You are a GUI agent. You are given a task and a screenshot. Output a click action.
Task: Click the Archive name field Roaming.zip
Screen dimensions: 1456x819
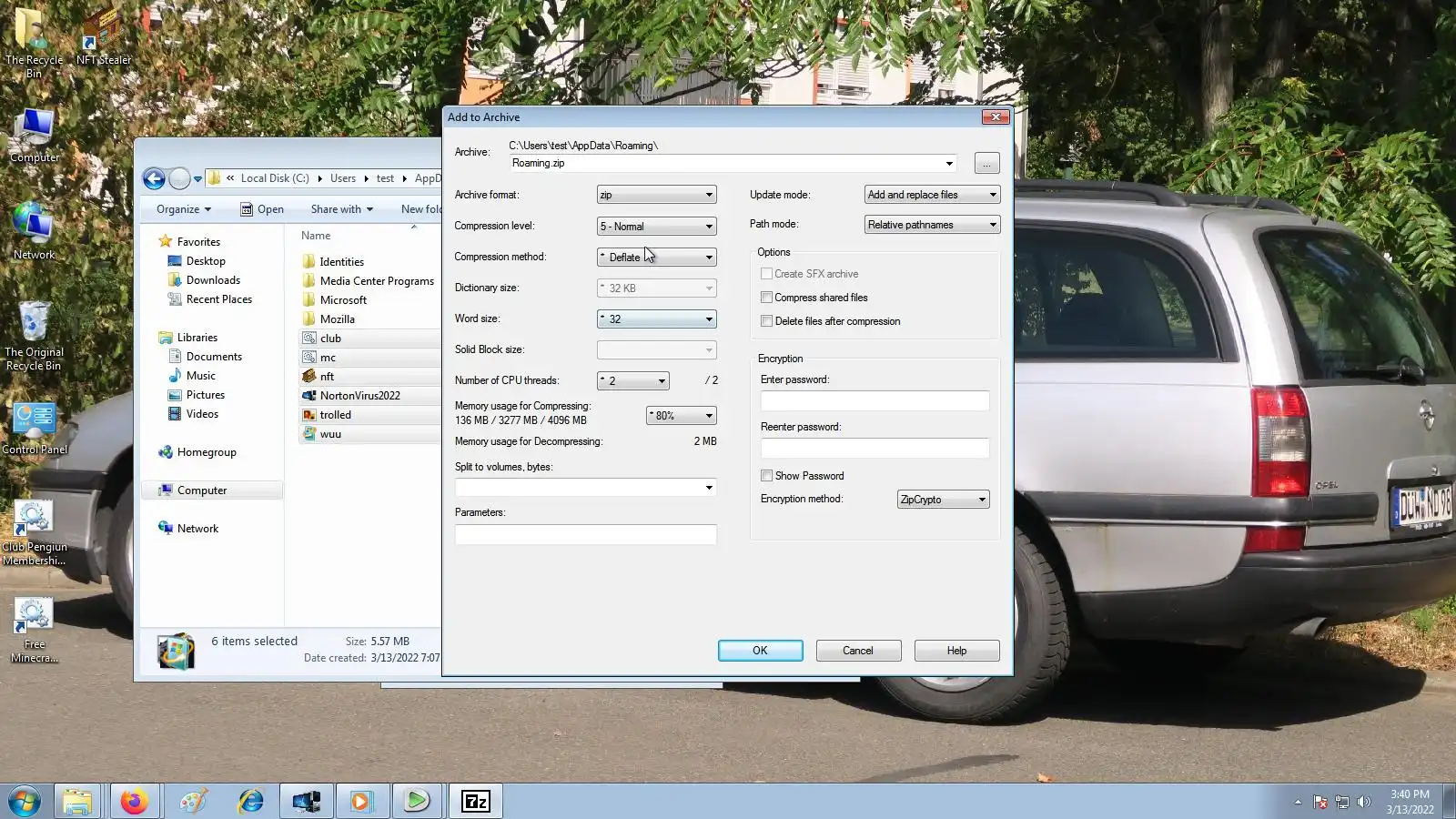(x=733, y=163)
